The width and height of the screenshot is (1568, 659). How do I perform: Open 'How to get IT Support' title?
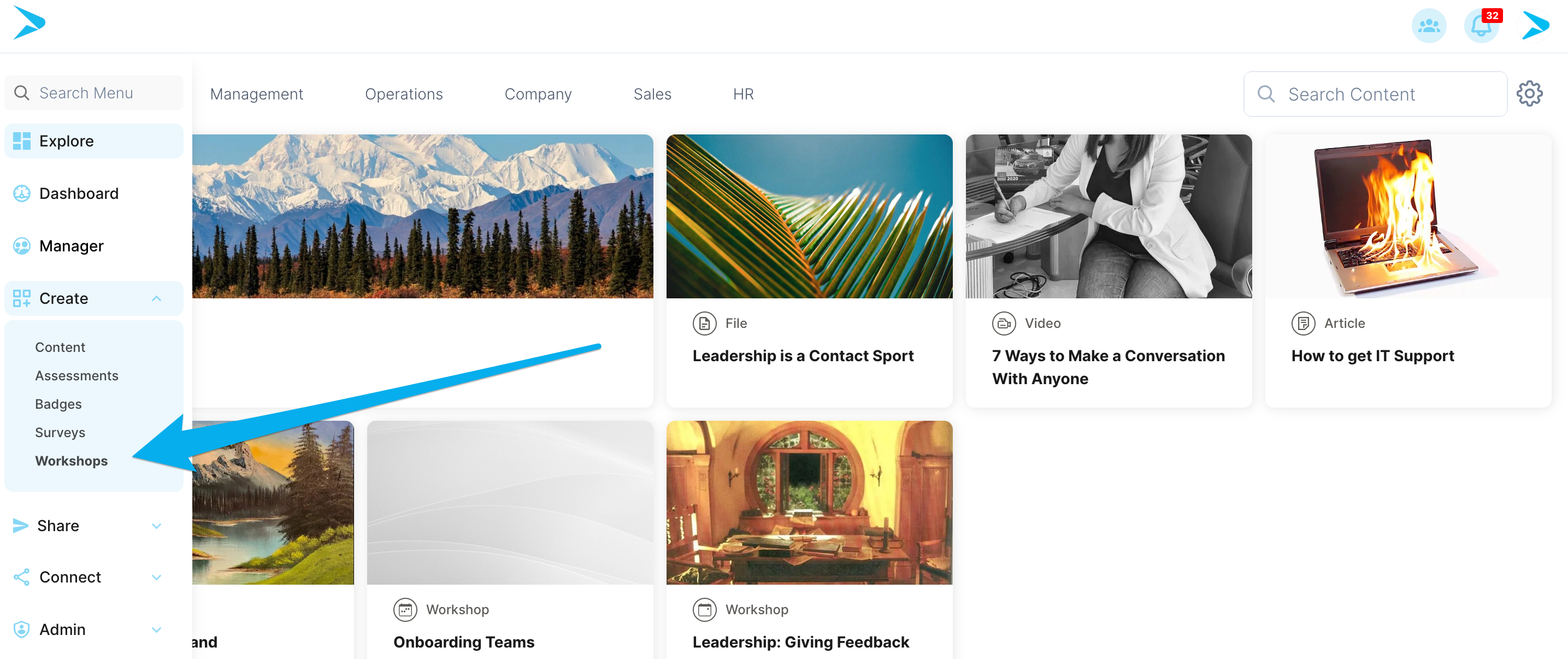[x=1372, y=356]
